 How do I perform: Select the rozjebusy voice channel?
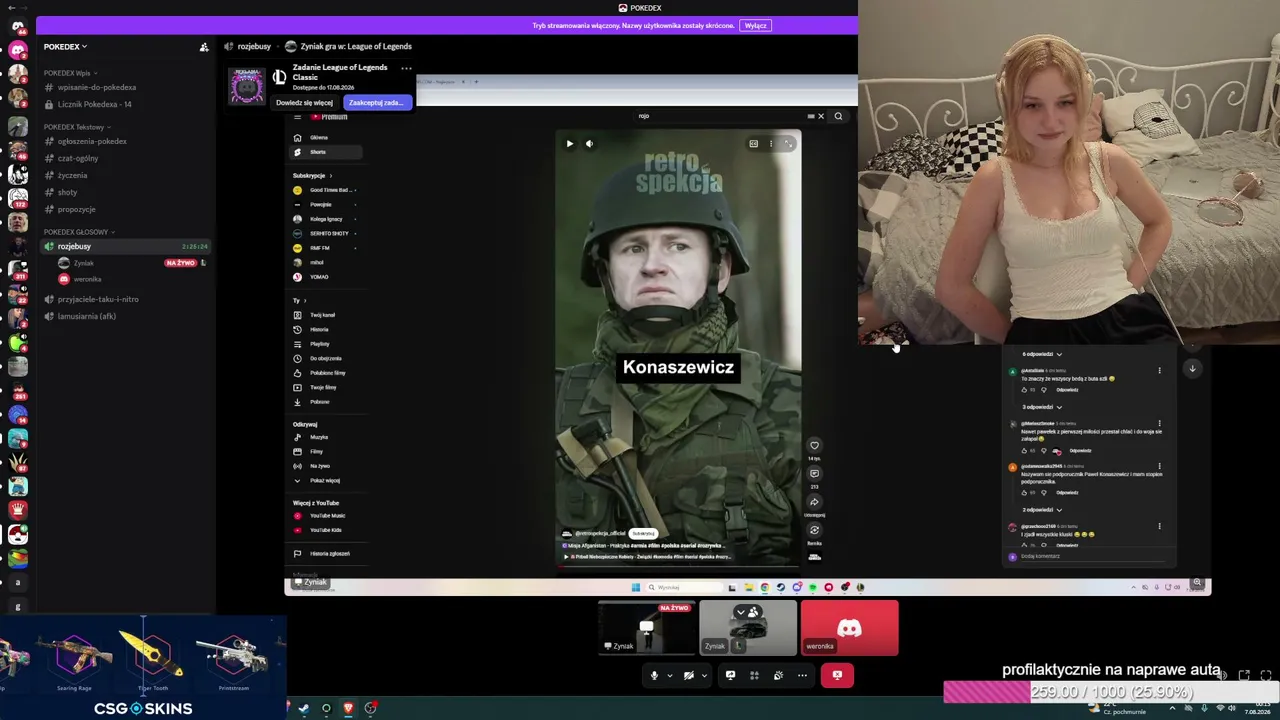(x=126, y=247)
